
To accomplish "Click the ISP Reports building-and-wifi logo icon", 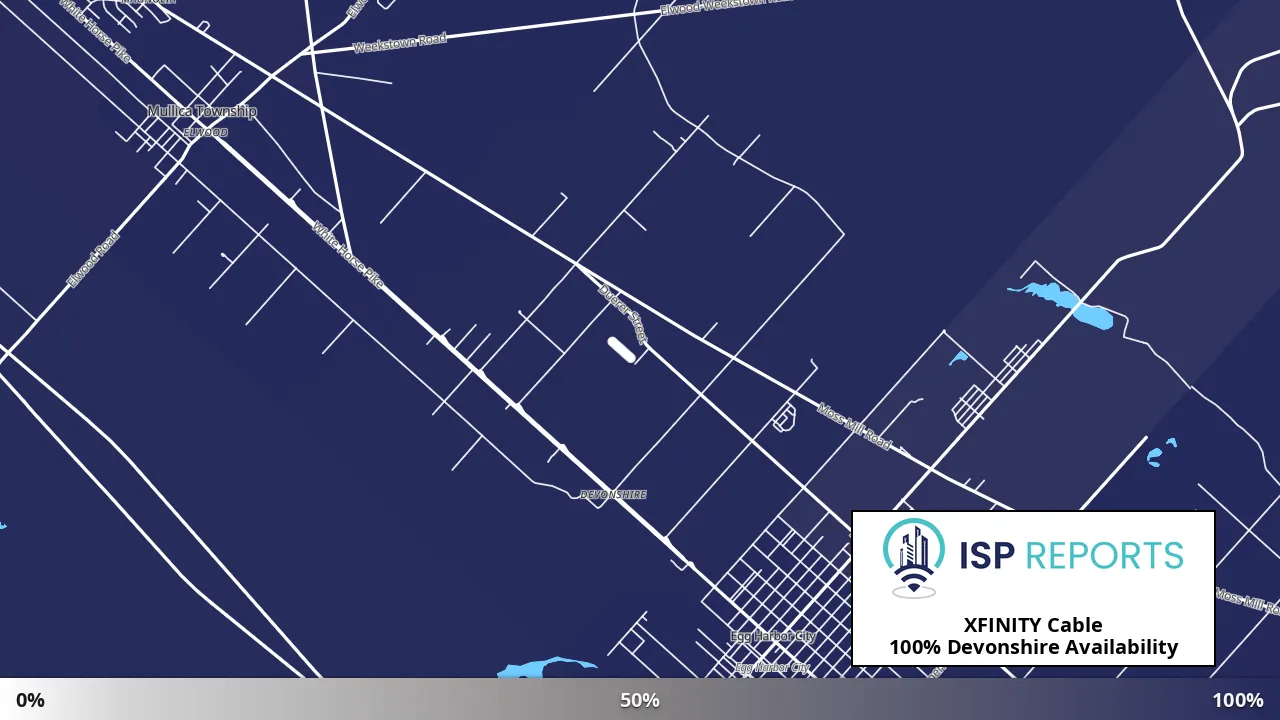I will (913, 558).
